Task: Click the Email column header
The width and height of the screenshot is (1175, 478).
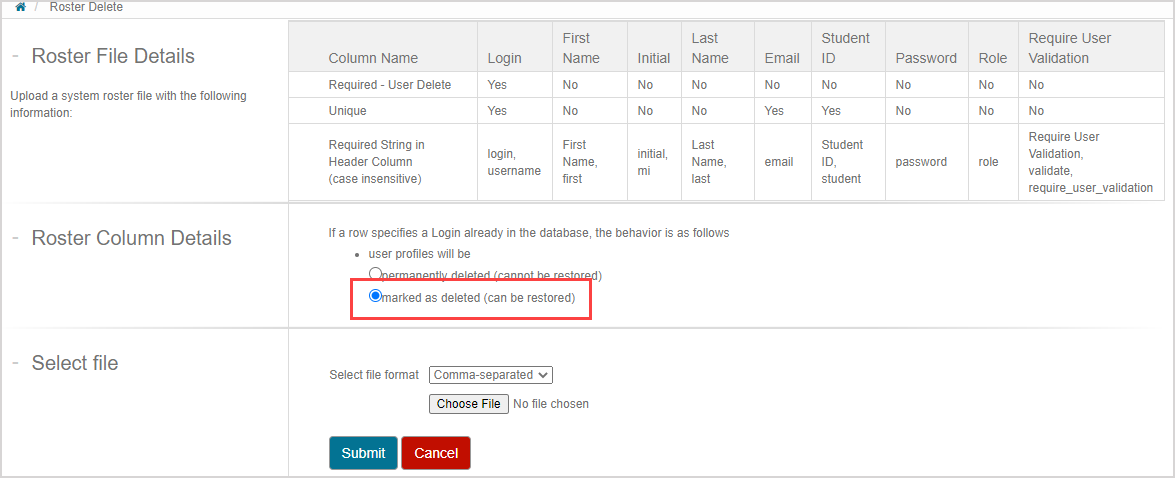Action: (x=781, y=58)
